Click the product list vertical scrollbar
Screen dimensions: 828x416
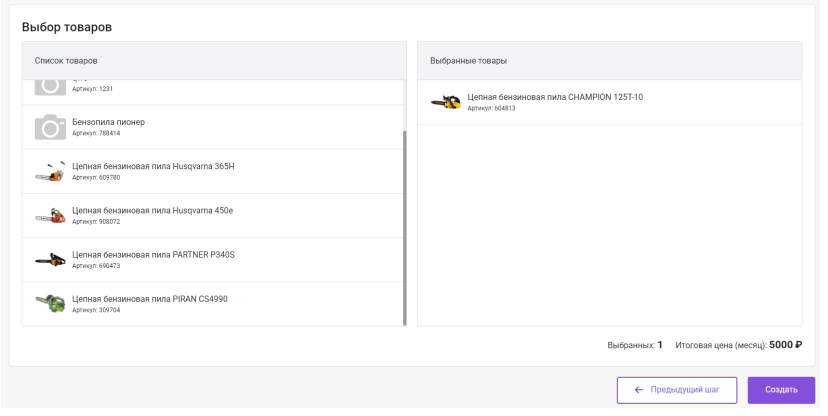point(405,228)
